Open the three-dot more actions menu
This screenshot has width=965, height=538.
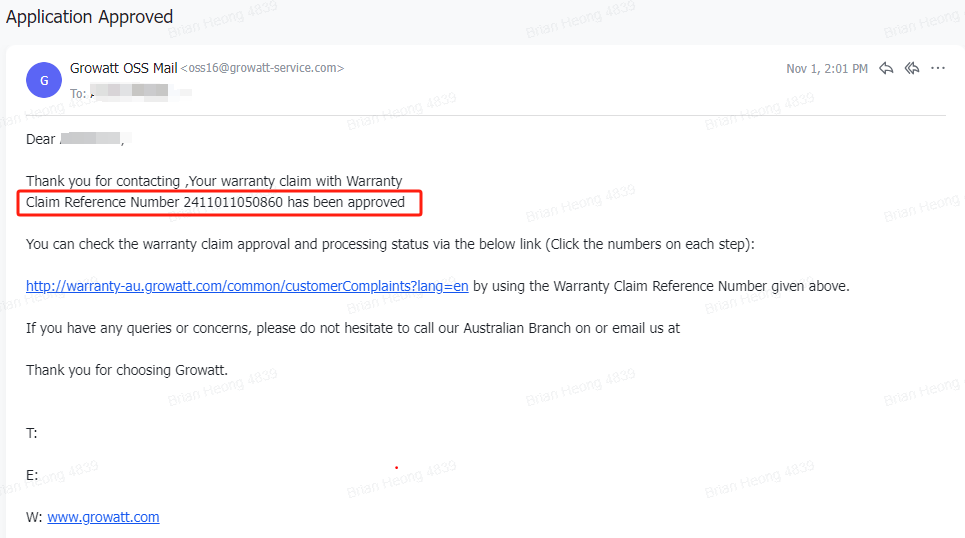(938, 69)
